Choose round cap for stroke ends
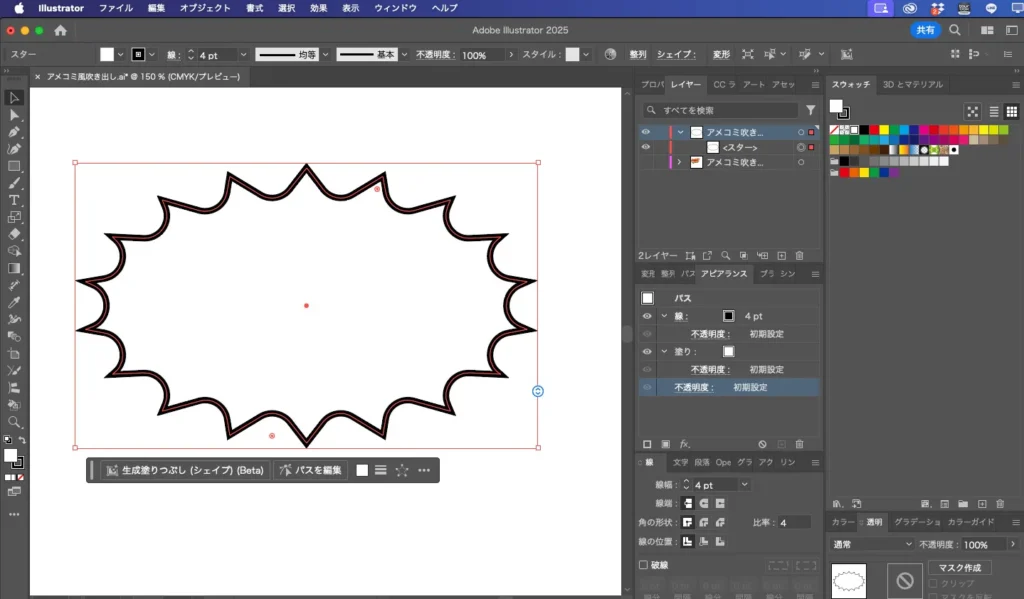 pyautogui.click(x=704, y=503)
